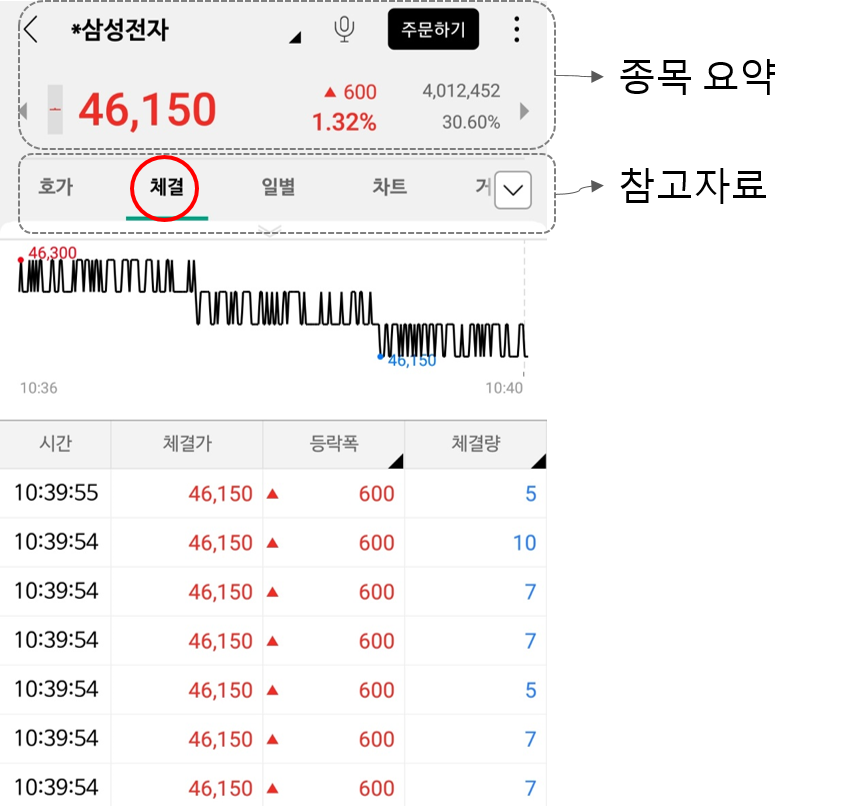Open the three-dot overflow menu
The height and width of the screenshot is (806, 842).
click(x=516, y=29)
